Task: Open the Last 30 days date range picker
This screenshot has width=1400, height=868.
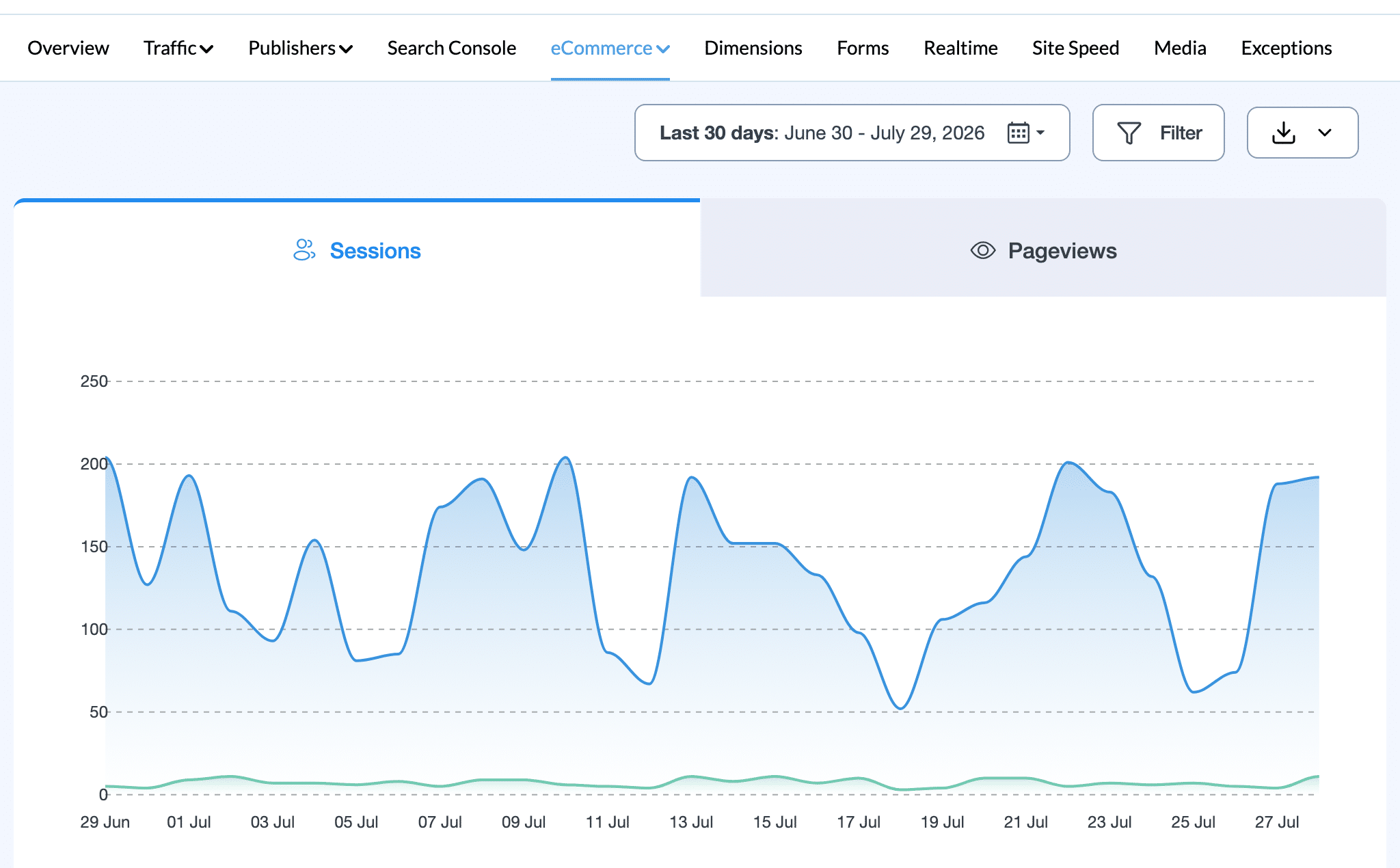Action: 852,133
